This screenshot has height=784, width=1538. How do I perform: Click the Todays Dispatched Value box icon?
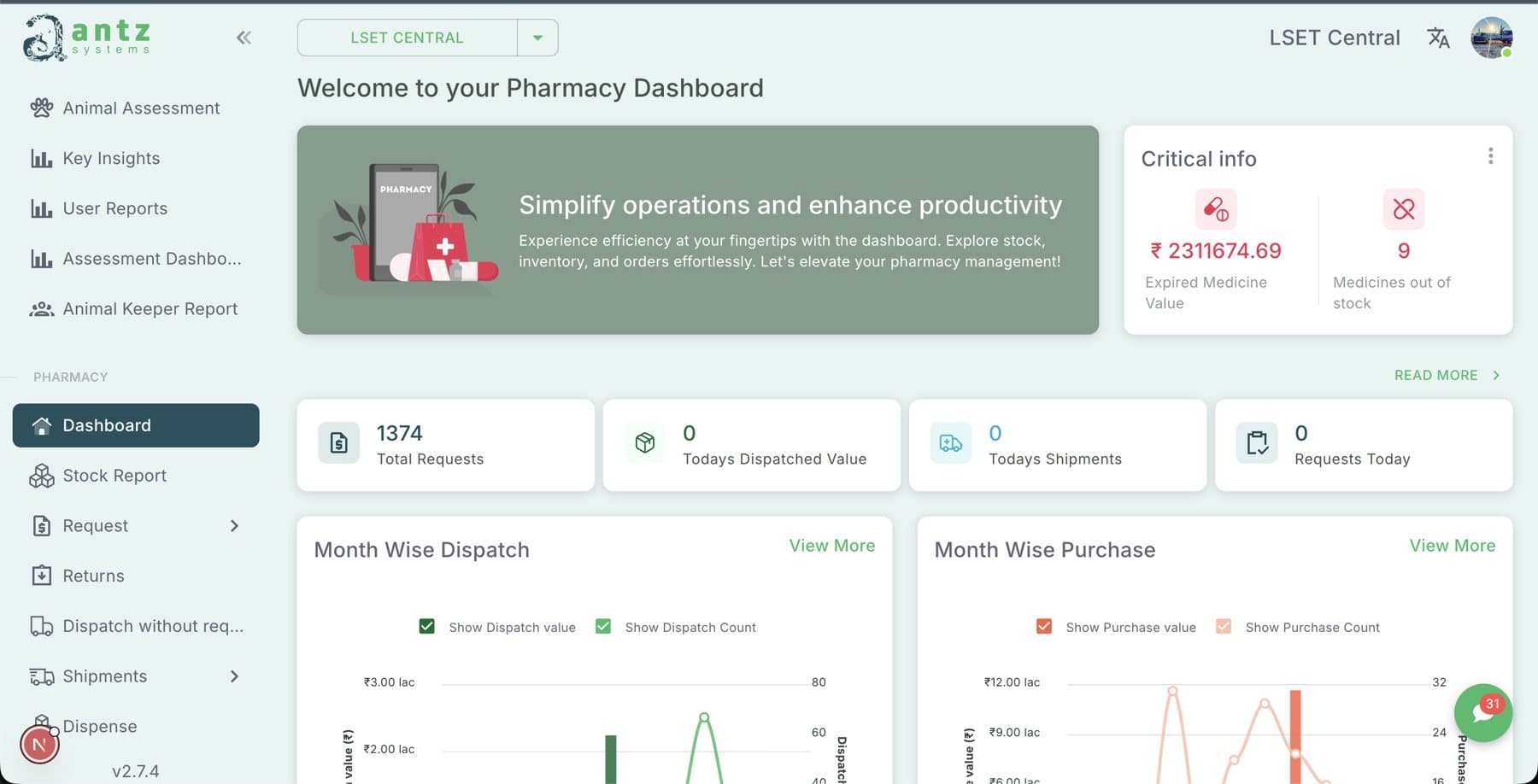(645, 443)
